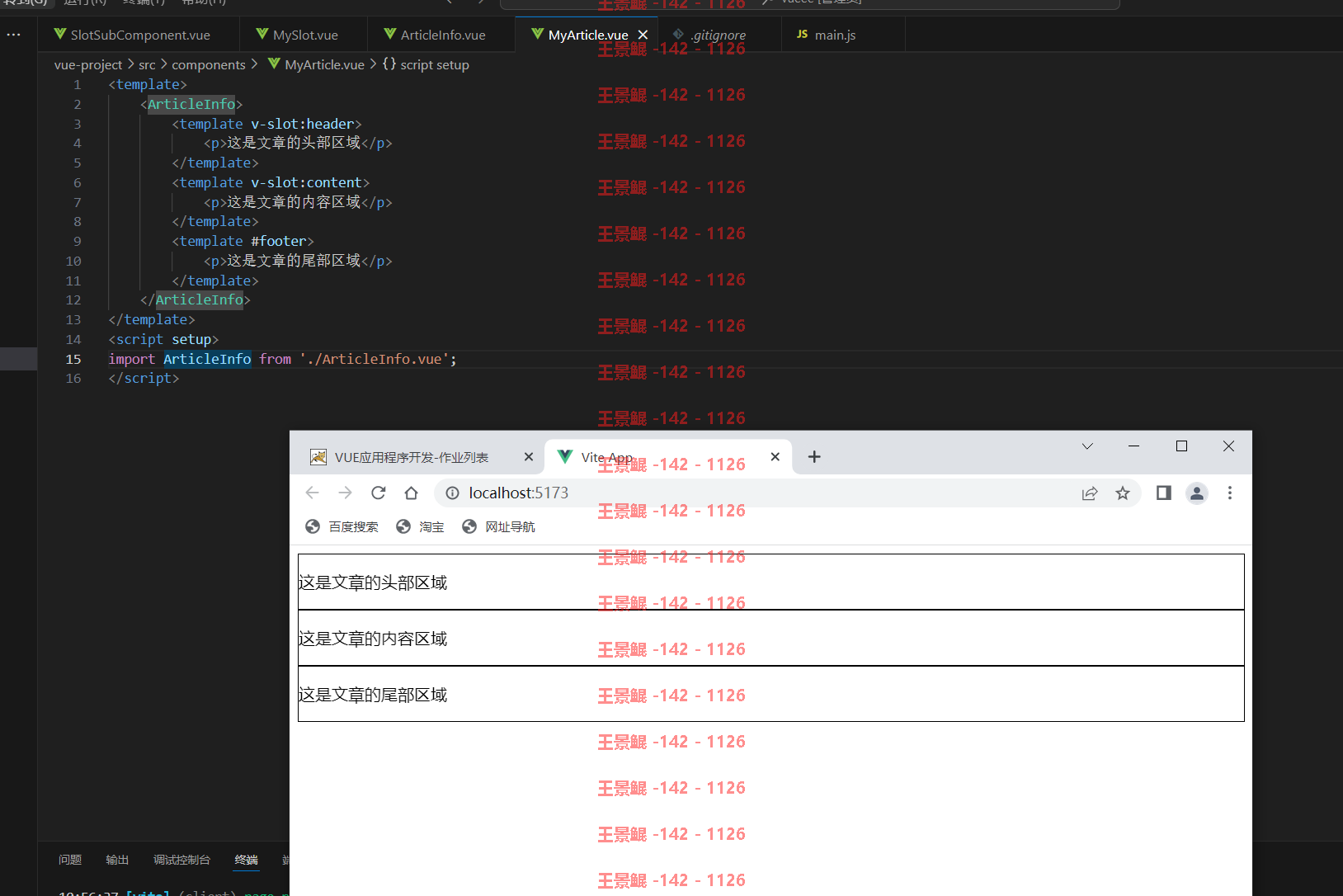Go back in the Chrome browser
The image size is (1343, 896).
point(312,493)
